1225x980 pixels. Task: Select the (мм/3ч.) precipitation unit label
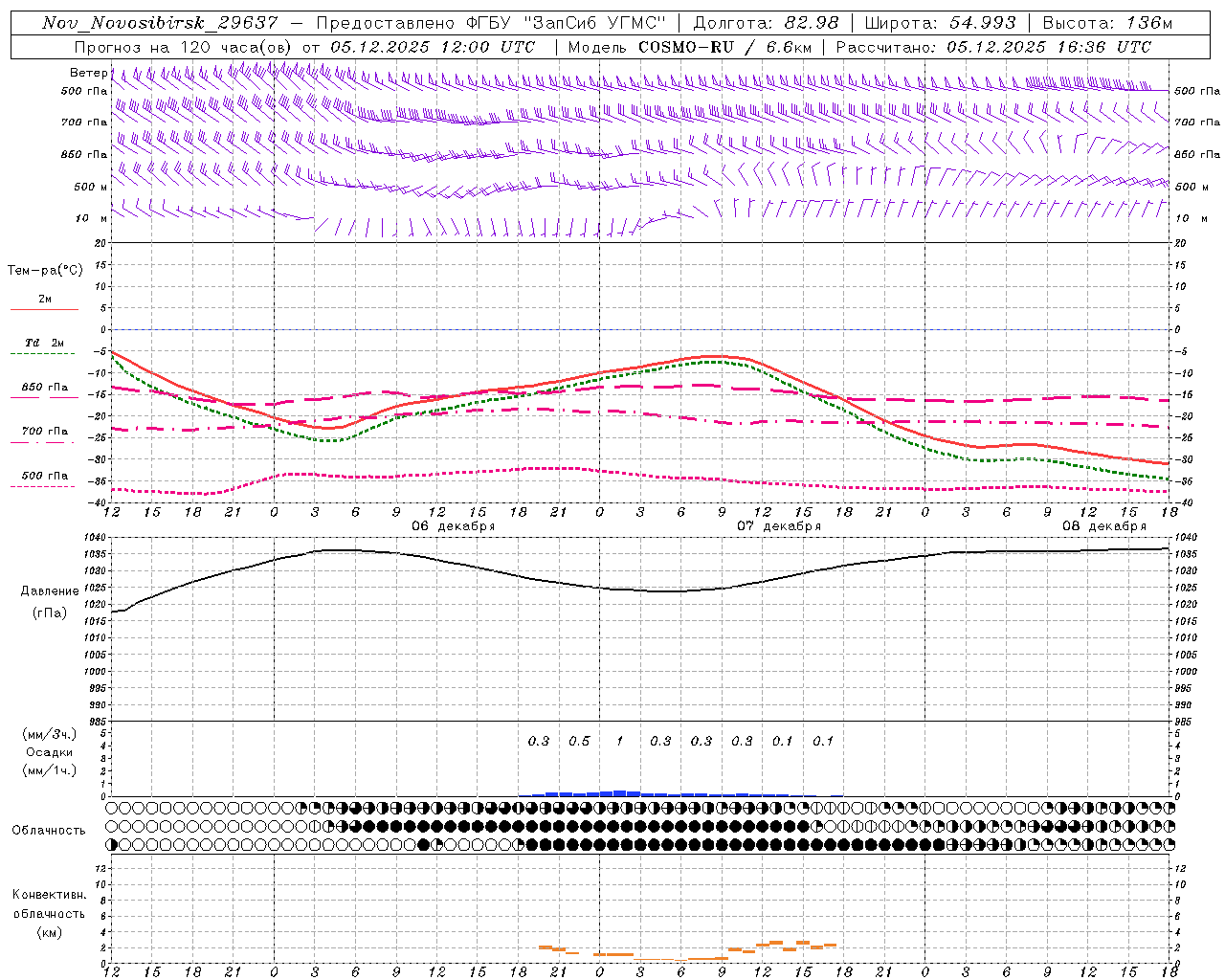point(50,734)
